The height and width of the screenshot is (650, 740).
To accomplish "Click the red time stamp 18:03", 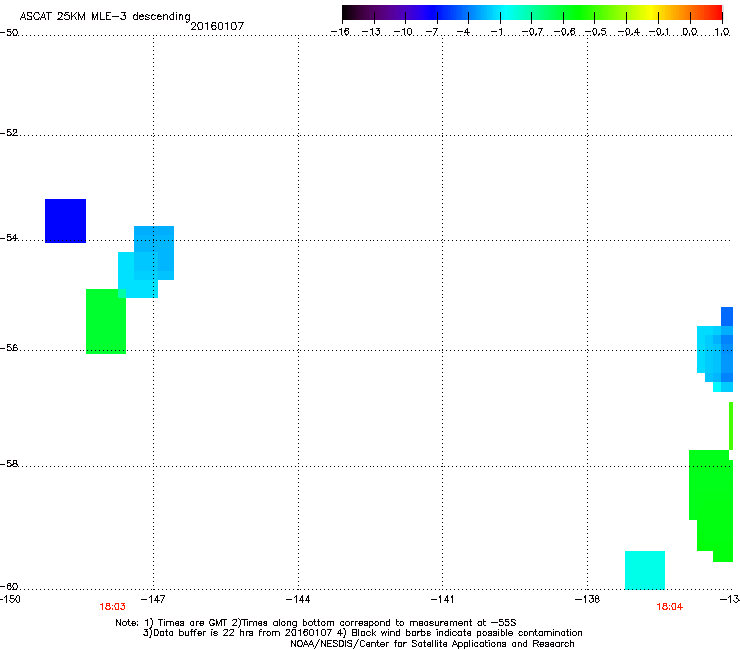I will point(112,607).
